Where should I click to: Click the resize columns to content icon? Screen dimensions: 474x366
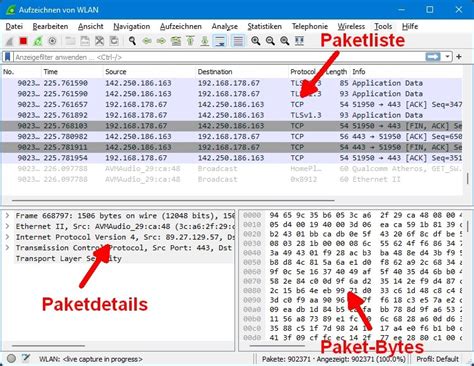[299, 41]
